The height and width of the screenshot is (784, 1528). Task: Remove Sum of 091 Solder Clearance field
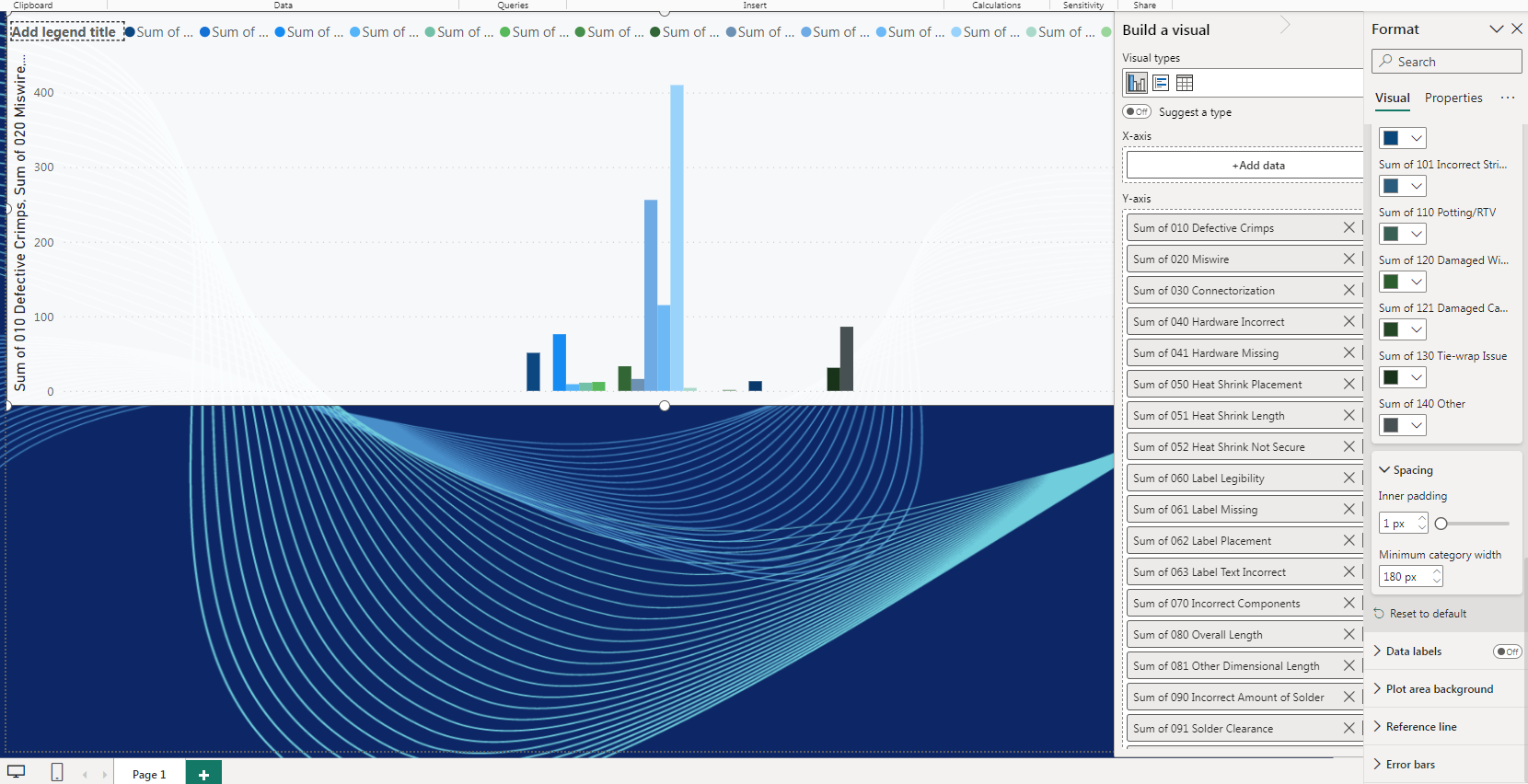pos(1349,728)
